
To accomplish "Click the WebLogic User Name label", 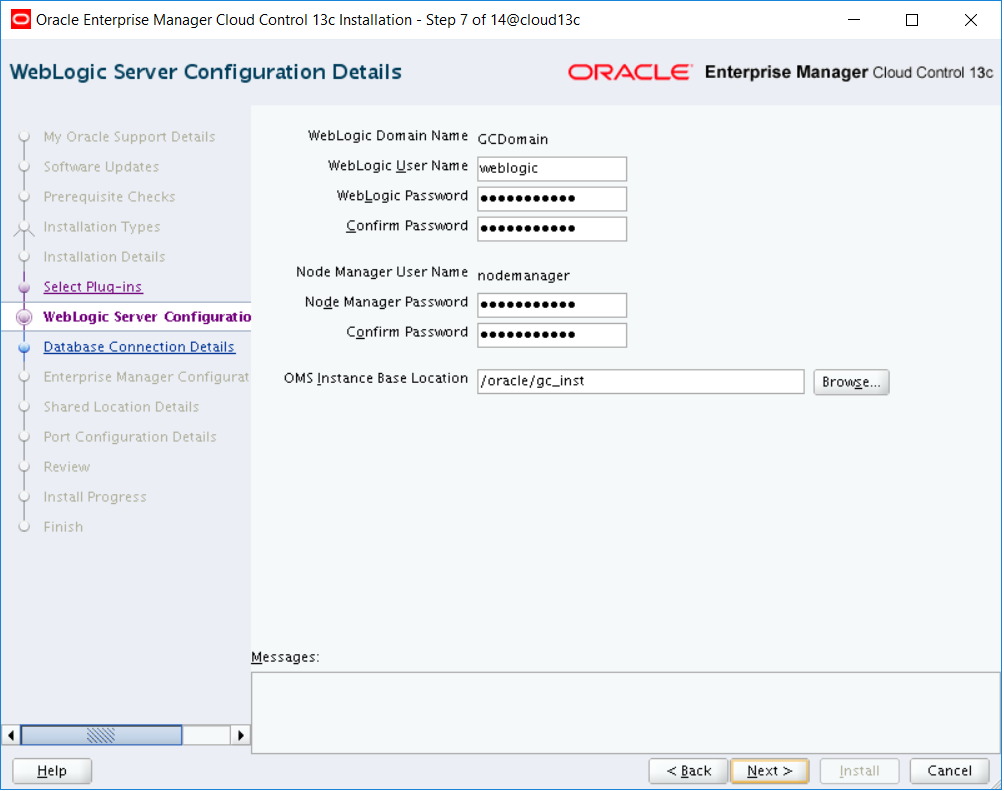I will tap(398, 166).
